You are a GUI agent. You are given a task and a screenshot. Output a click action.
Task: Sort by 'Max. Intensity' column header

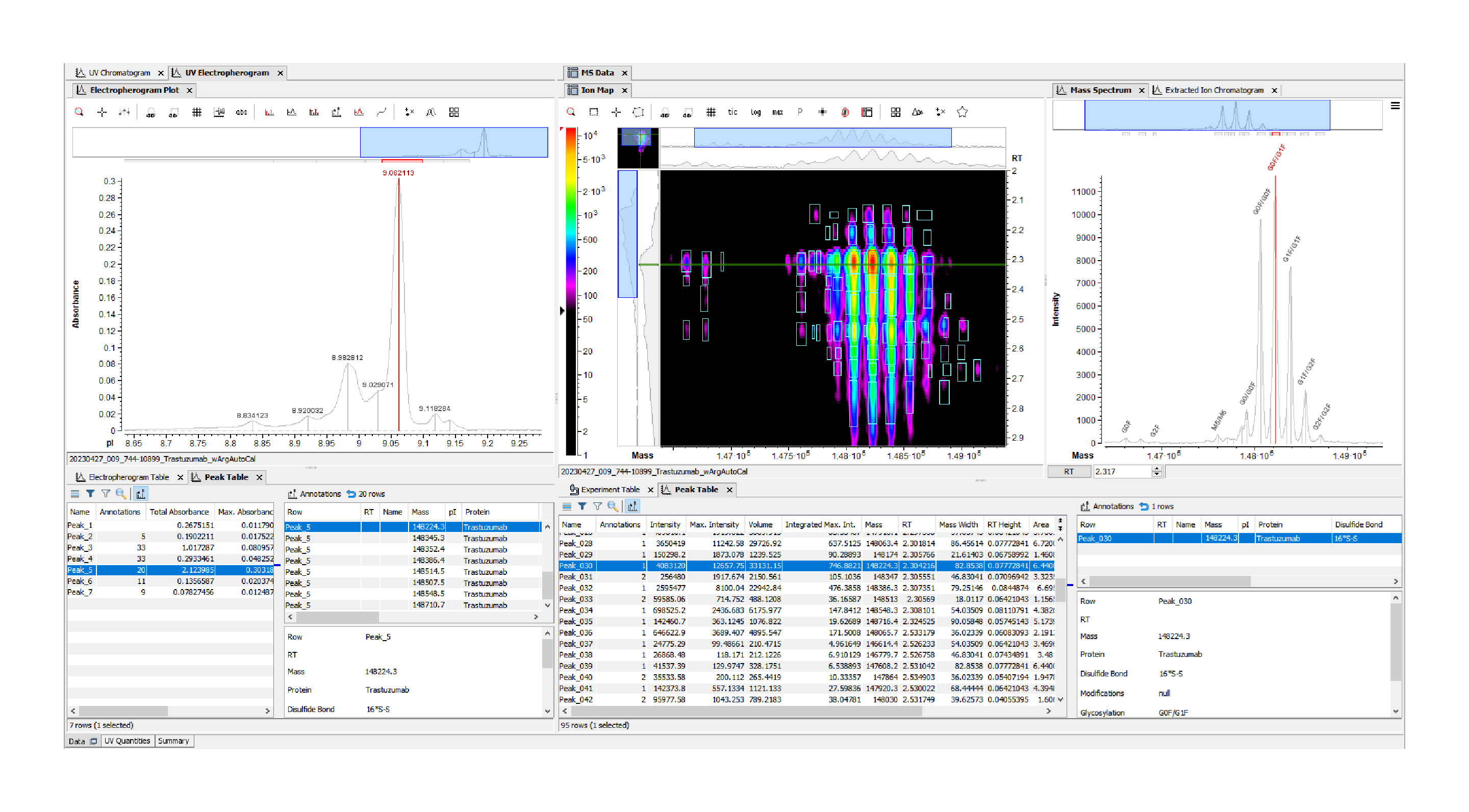[x=714, y=525]
